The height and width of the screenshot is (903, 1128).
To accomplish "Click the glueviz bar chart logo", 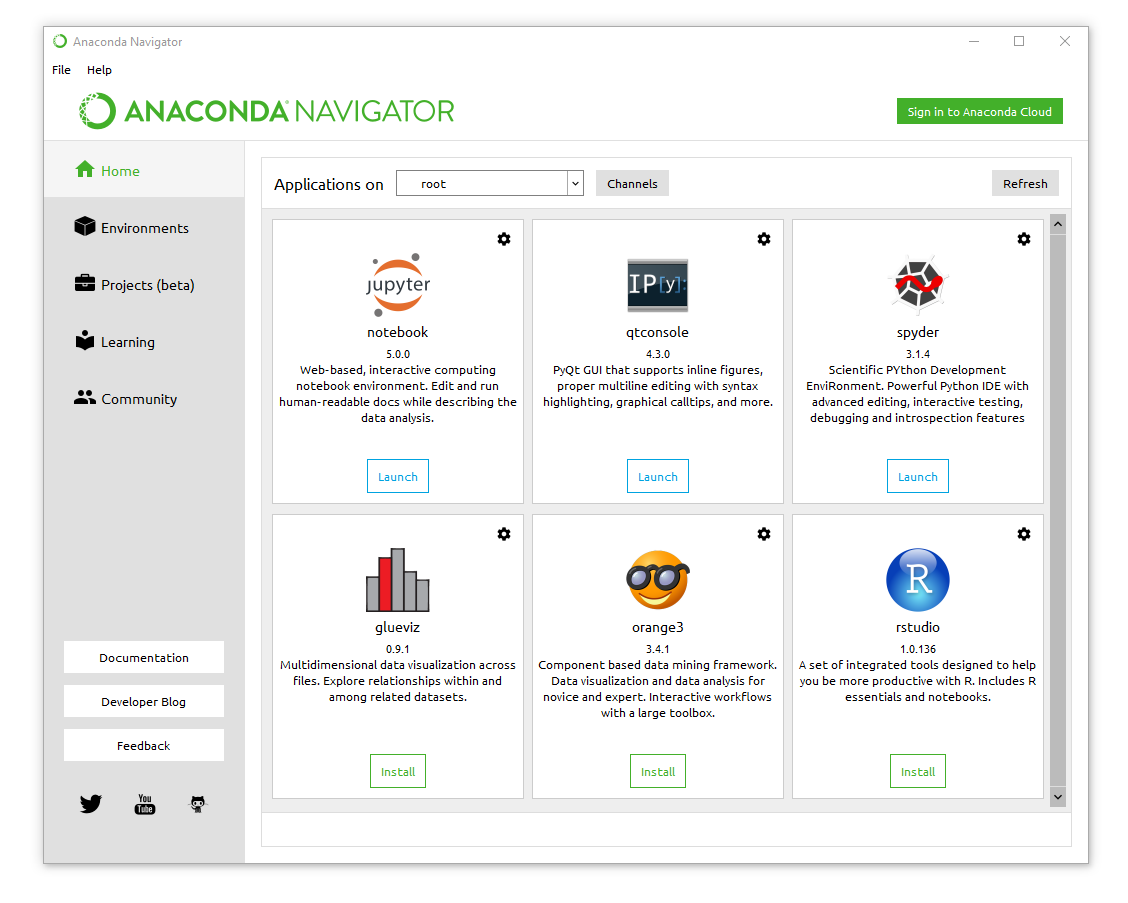I will click(x=398, y=579).
